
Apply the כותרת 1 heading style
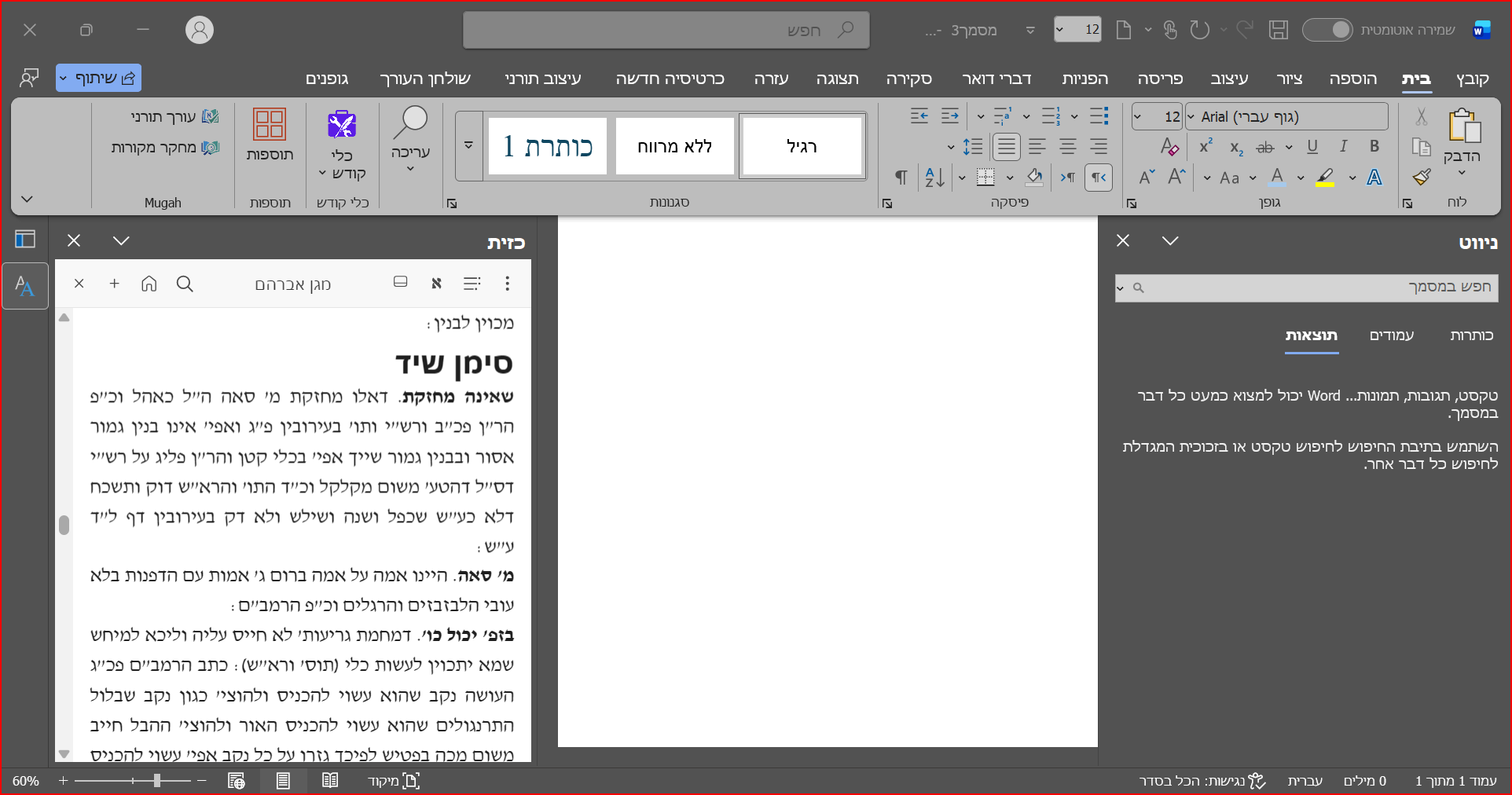(x=548, y=146)
